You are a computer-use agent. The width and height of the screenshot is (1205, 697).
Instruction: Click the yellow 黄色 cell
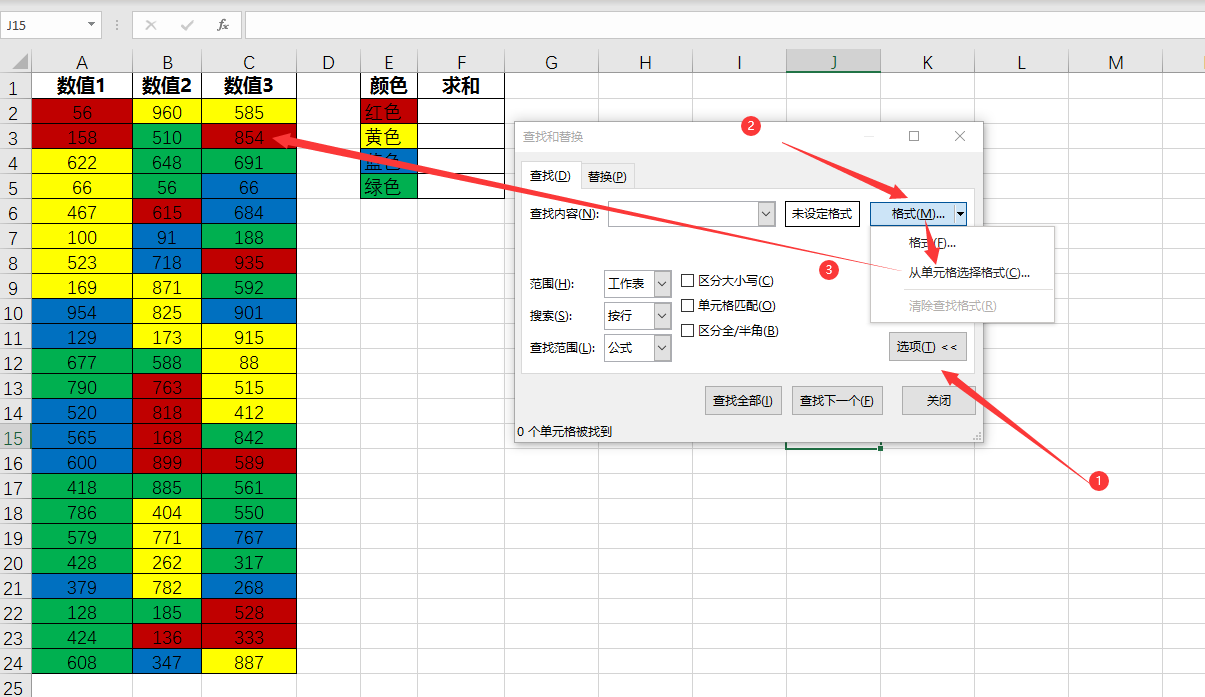tap(389, 136)
